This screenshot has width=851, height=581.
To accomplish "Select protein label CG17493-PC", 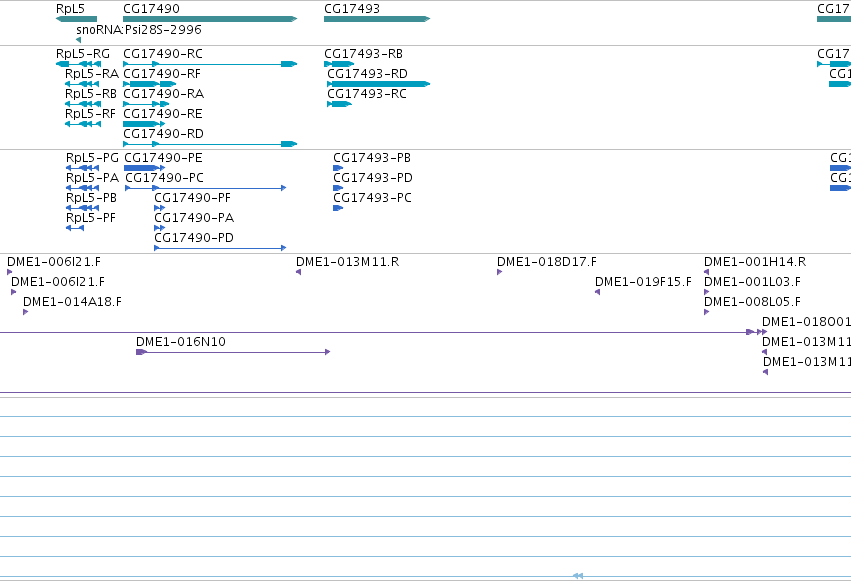I will pos(372,198).
